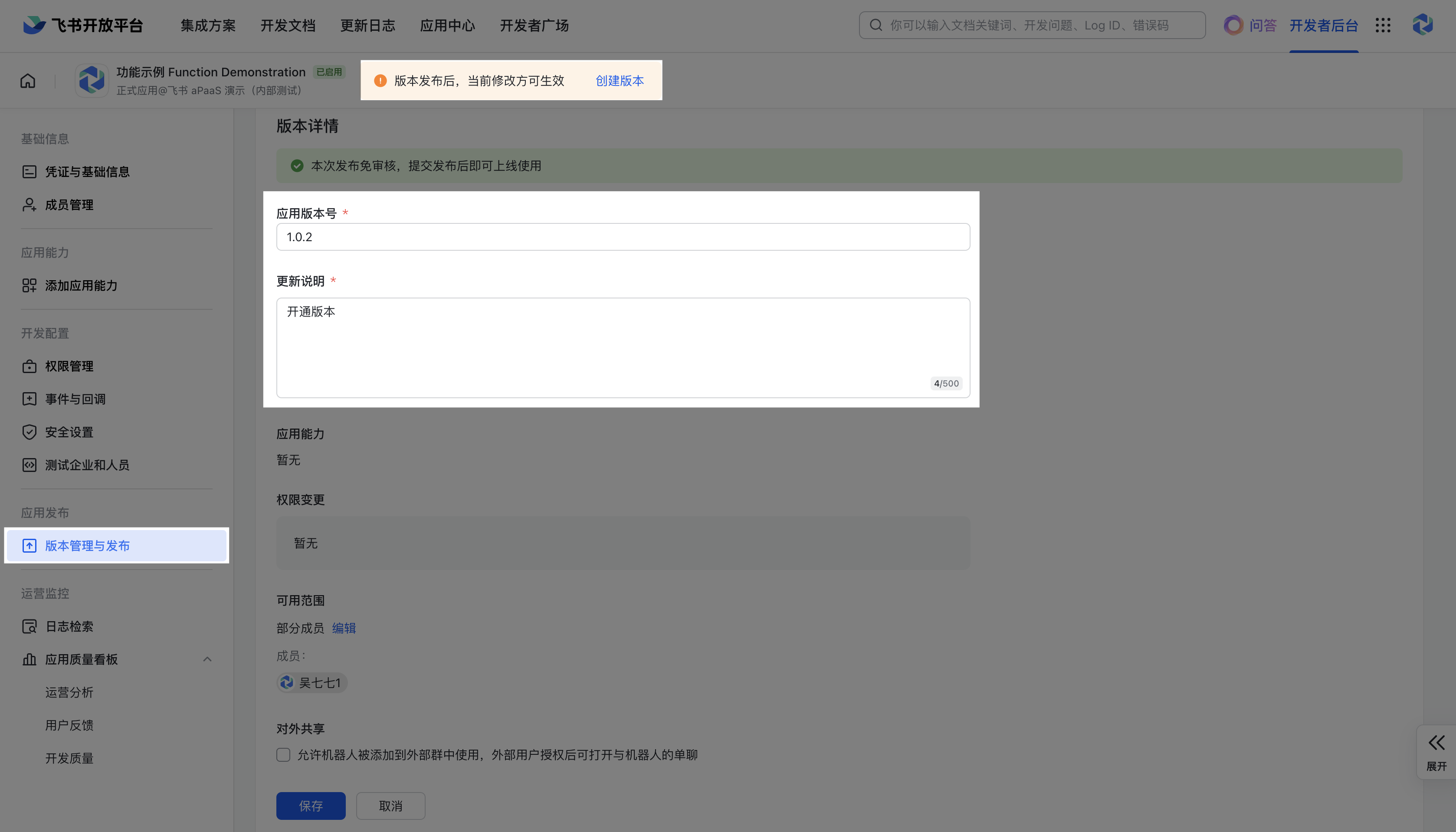
Task: Open the home icon in breadcrumb bar
Action: 28,81
